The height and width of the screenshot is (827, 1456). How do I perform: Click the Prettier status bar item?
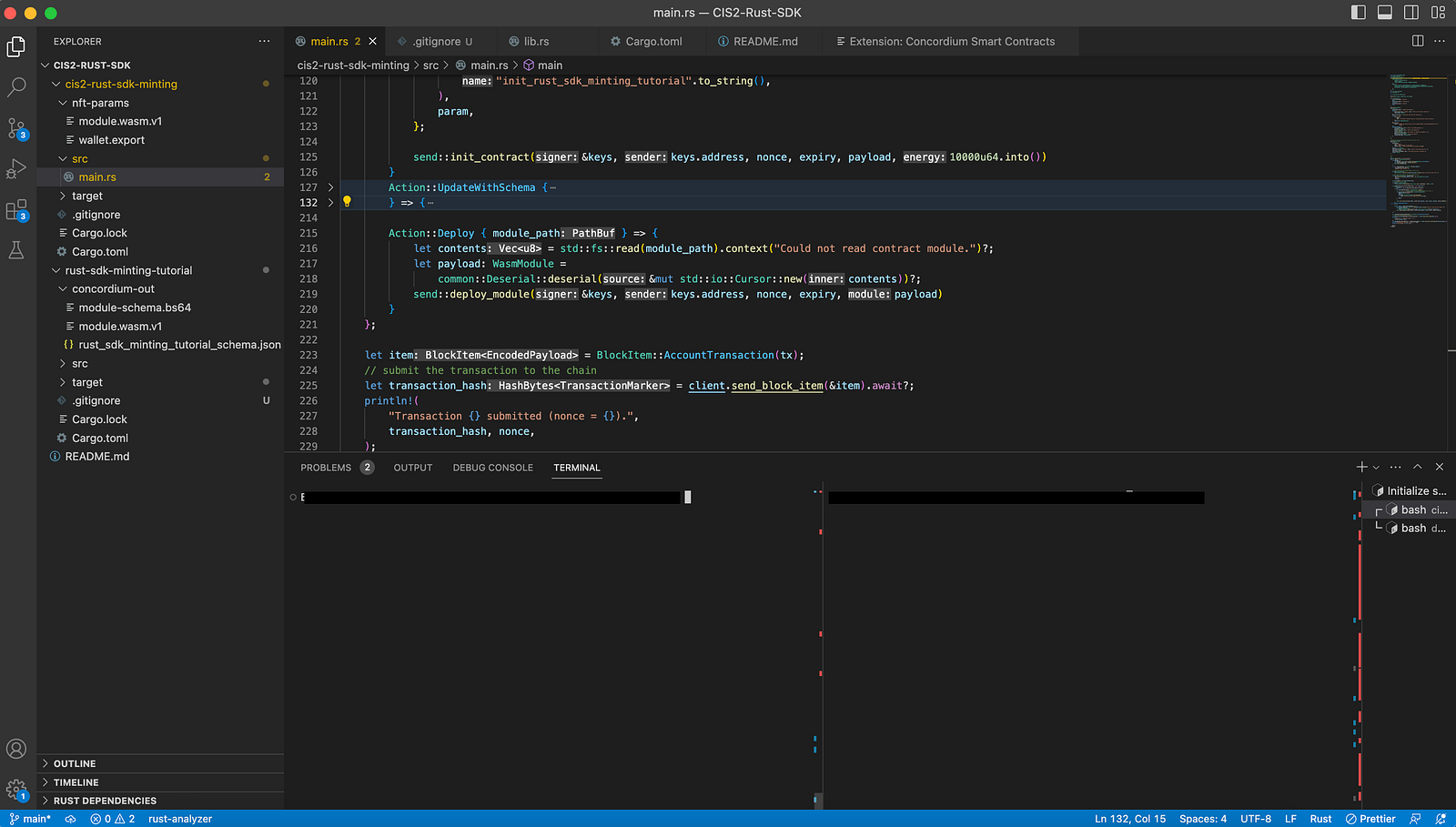tap(1370, 819)
